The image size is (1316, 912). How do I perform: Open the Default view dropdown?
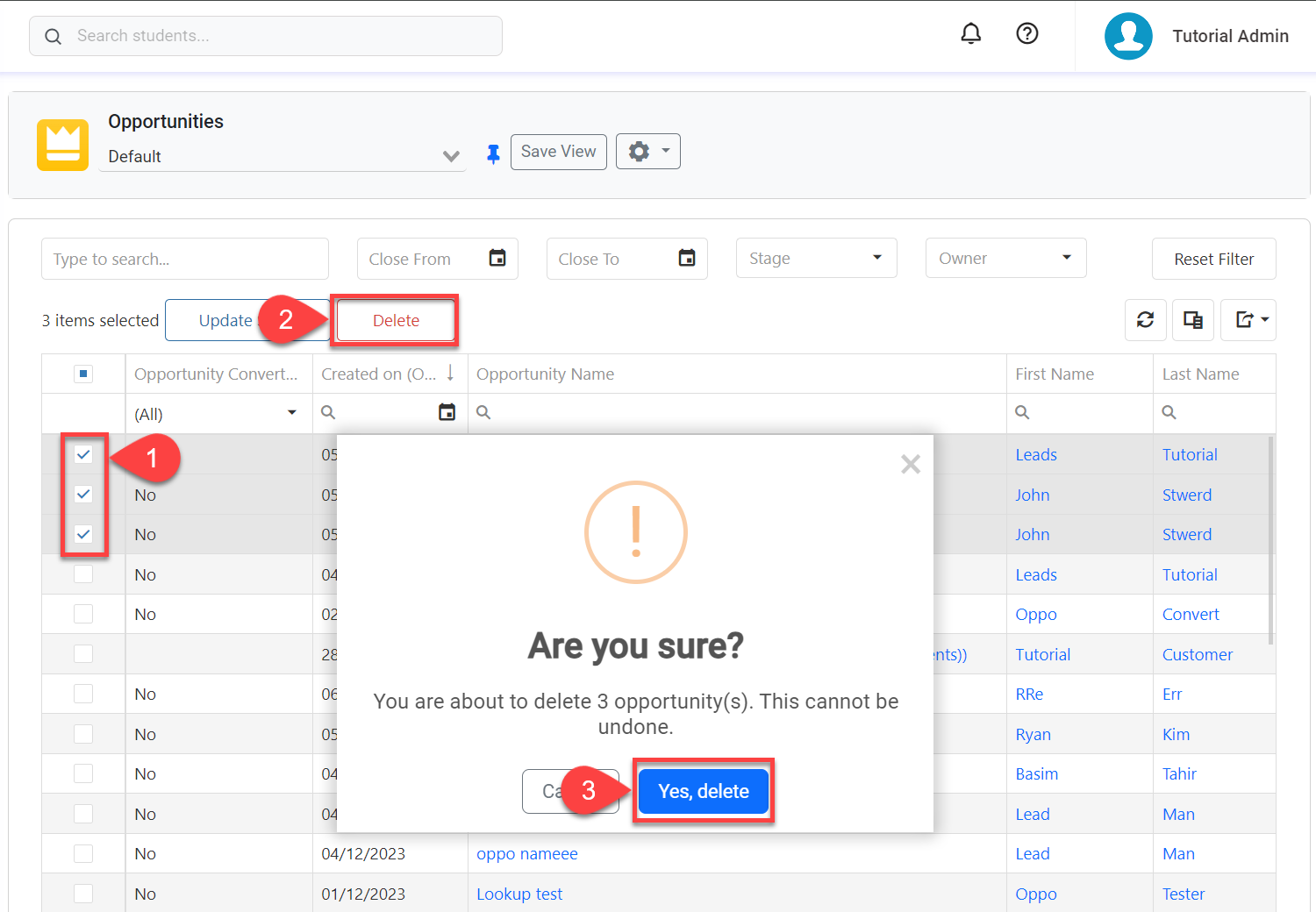click(x=282, y=156)
